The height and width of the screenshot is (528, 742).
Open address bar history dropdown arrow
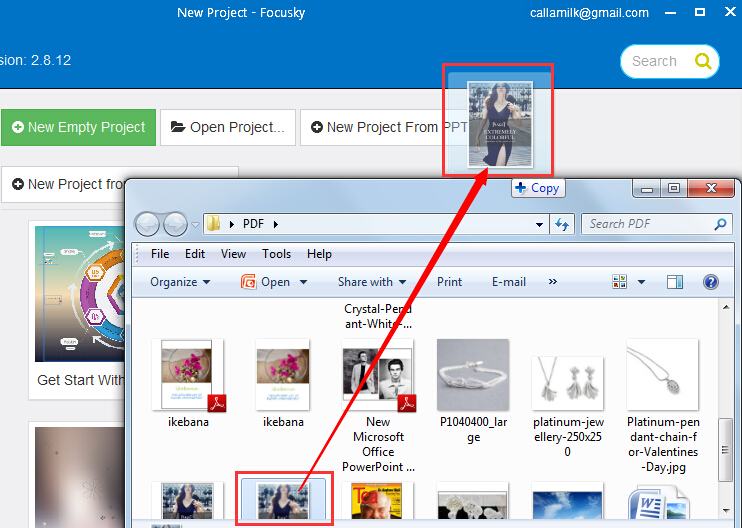pos(539,225)
